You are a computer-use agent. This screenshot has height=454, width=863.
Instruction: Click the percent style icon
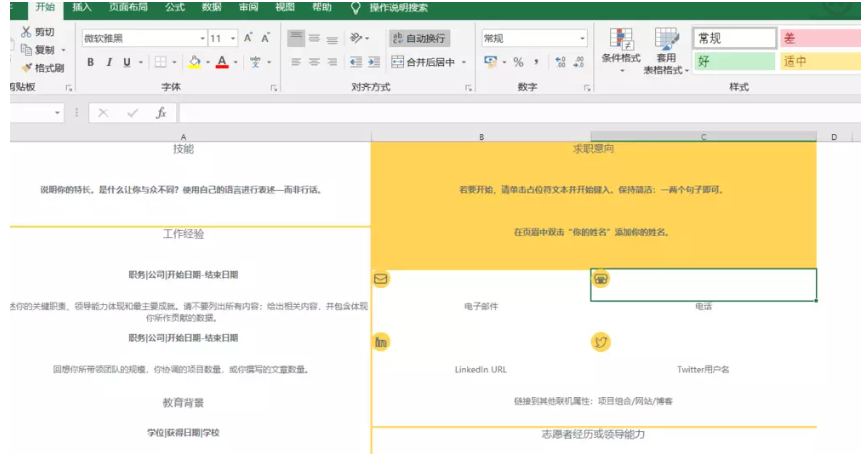(518, 62)
